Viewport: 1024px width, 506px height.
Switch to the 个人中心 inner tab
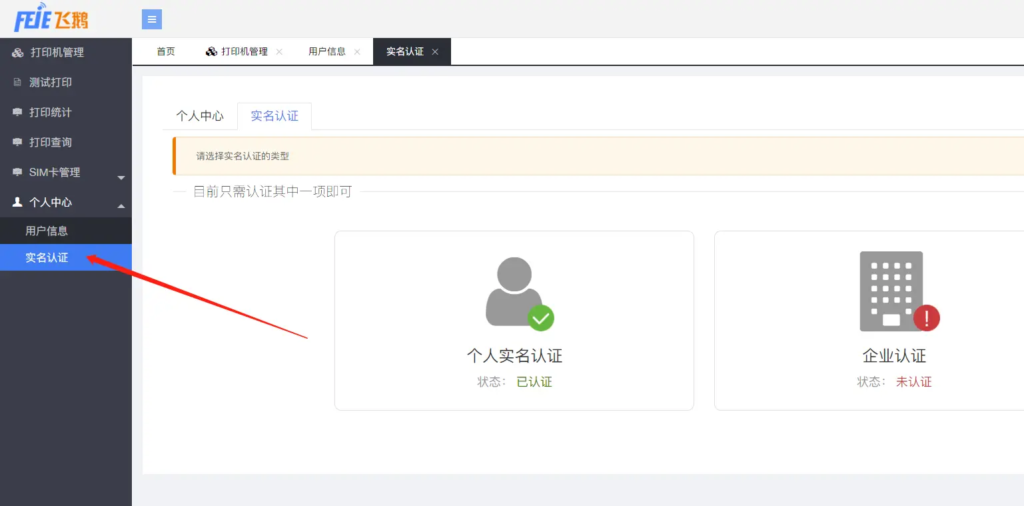[x=200, y=116]
